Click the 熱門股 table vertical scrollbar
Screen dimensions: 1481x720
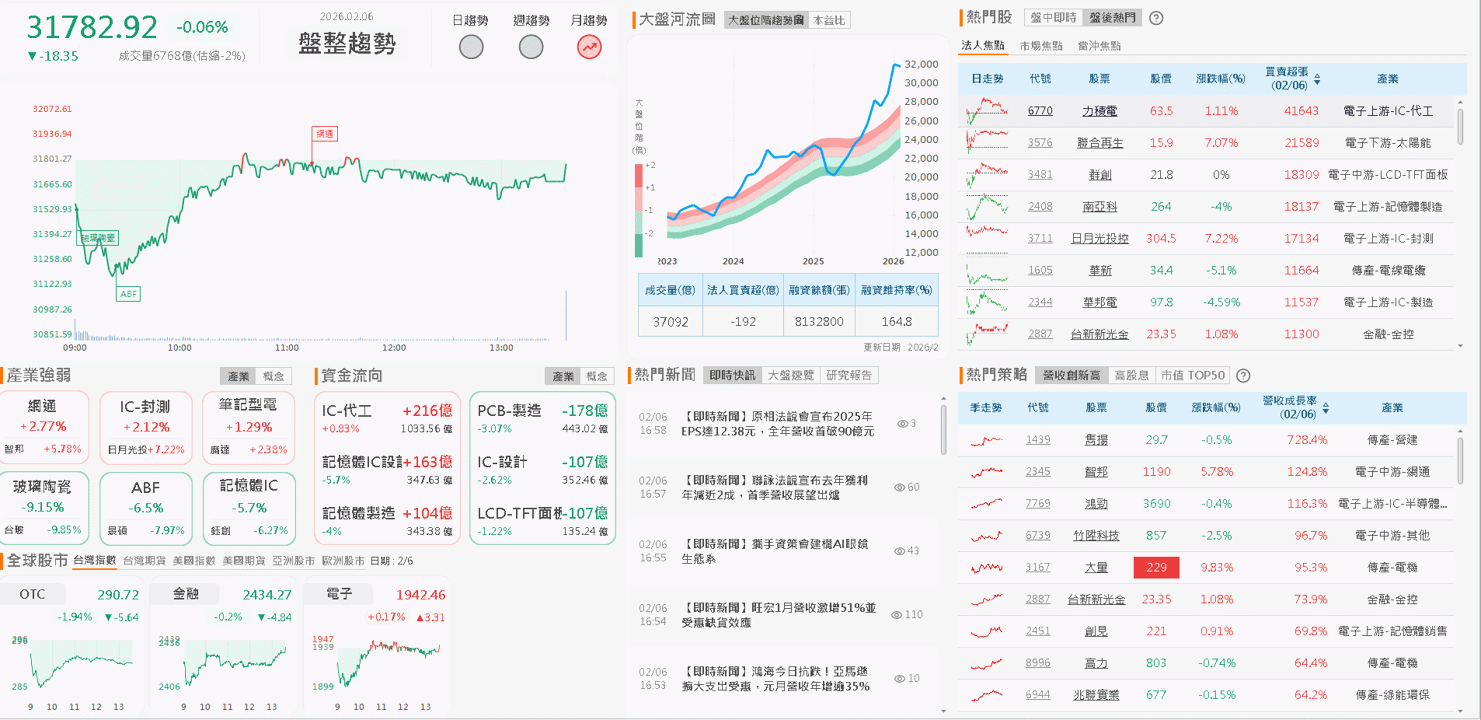click(x=1461, y=127)
